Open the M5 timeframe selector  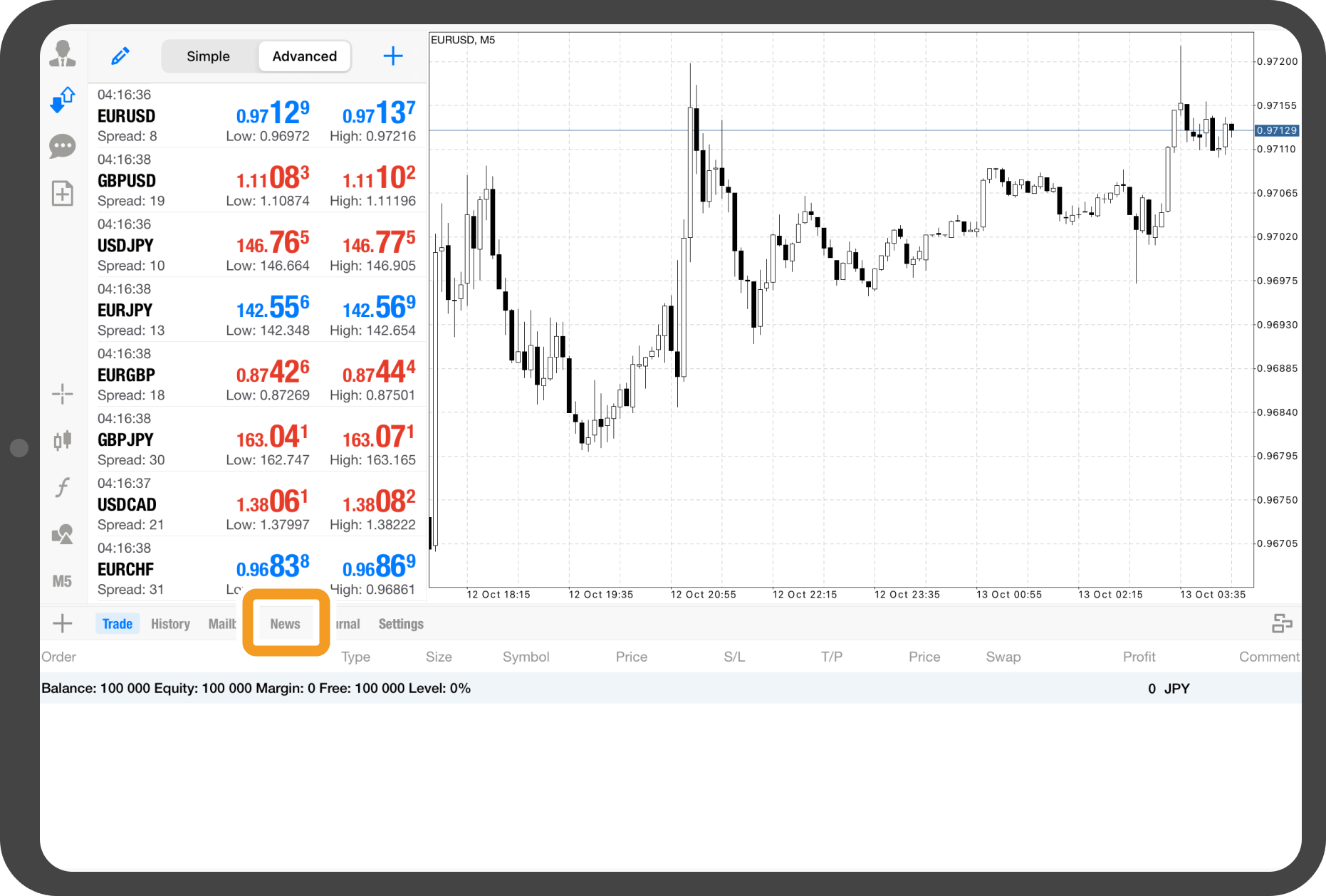[x=63, y=581]
